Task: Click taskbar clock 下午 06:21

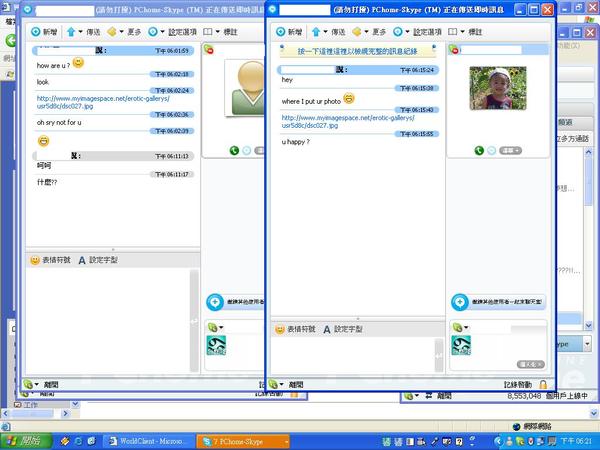Action: 577,441
